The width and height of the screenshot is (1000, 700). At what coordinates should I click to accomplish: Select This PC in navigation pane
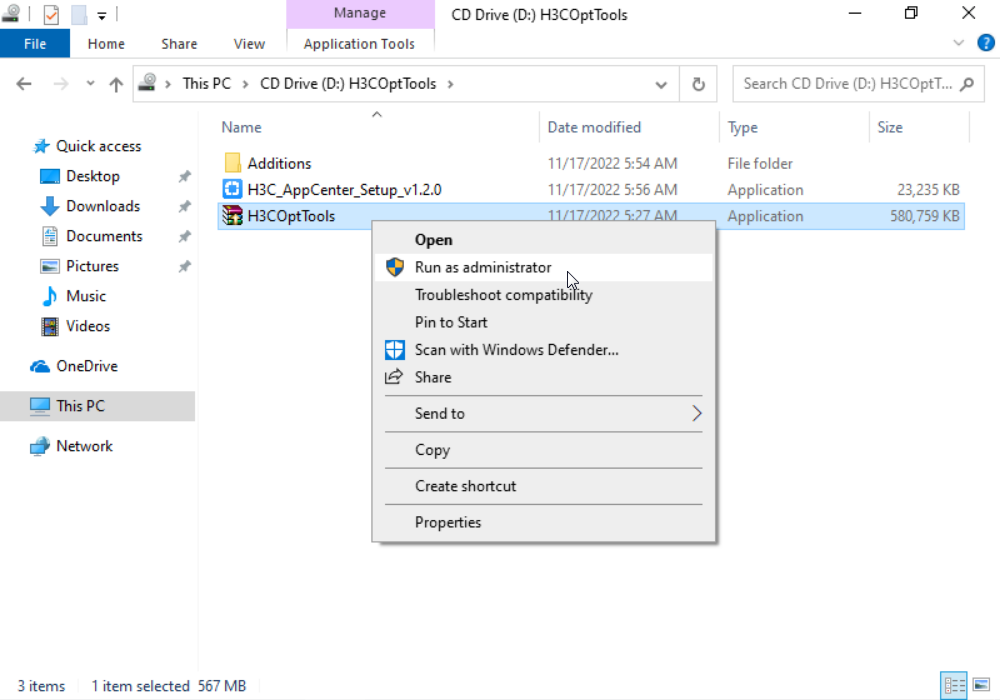[98, 406]
